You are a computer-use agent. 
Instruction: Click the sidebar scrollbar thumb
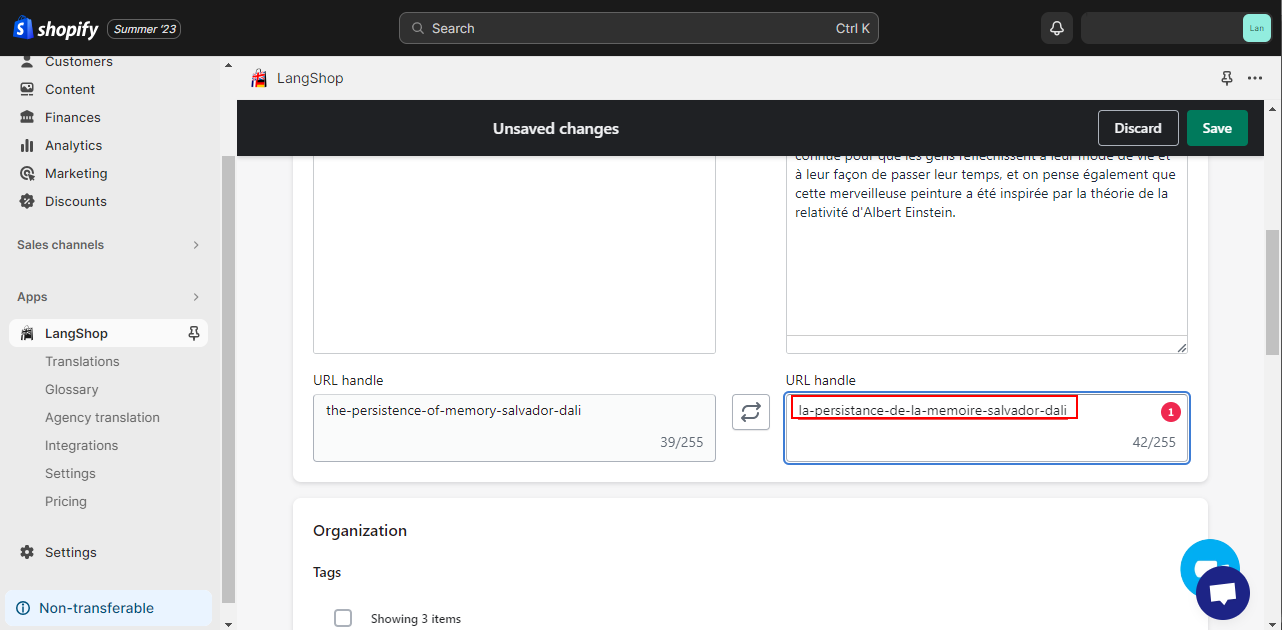(x=227, y=378)
